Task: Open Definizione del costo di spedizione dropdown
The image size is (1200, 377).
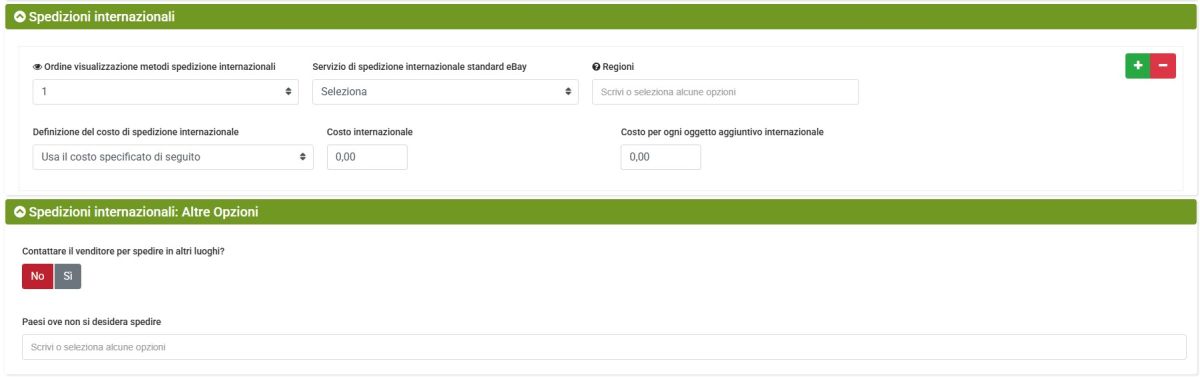Action: 173,157
